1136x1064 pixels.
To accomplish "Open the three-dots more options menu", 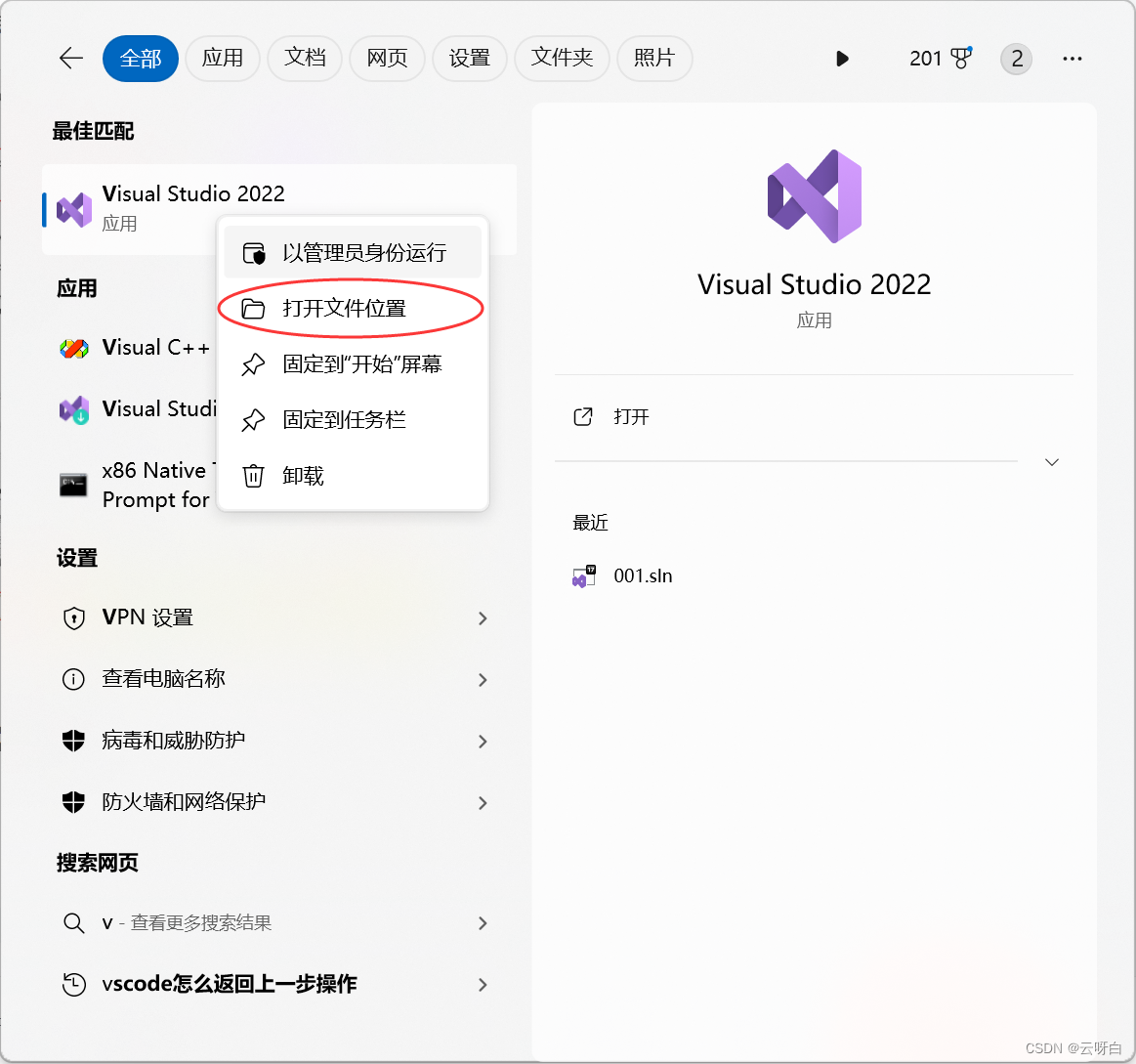I will [x=1073, y=59].
